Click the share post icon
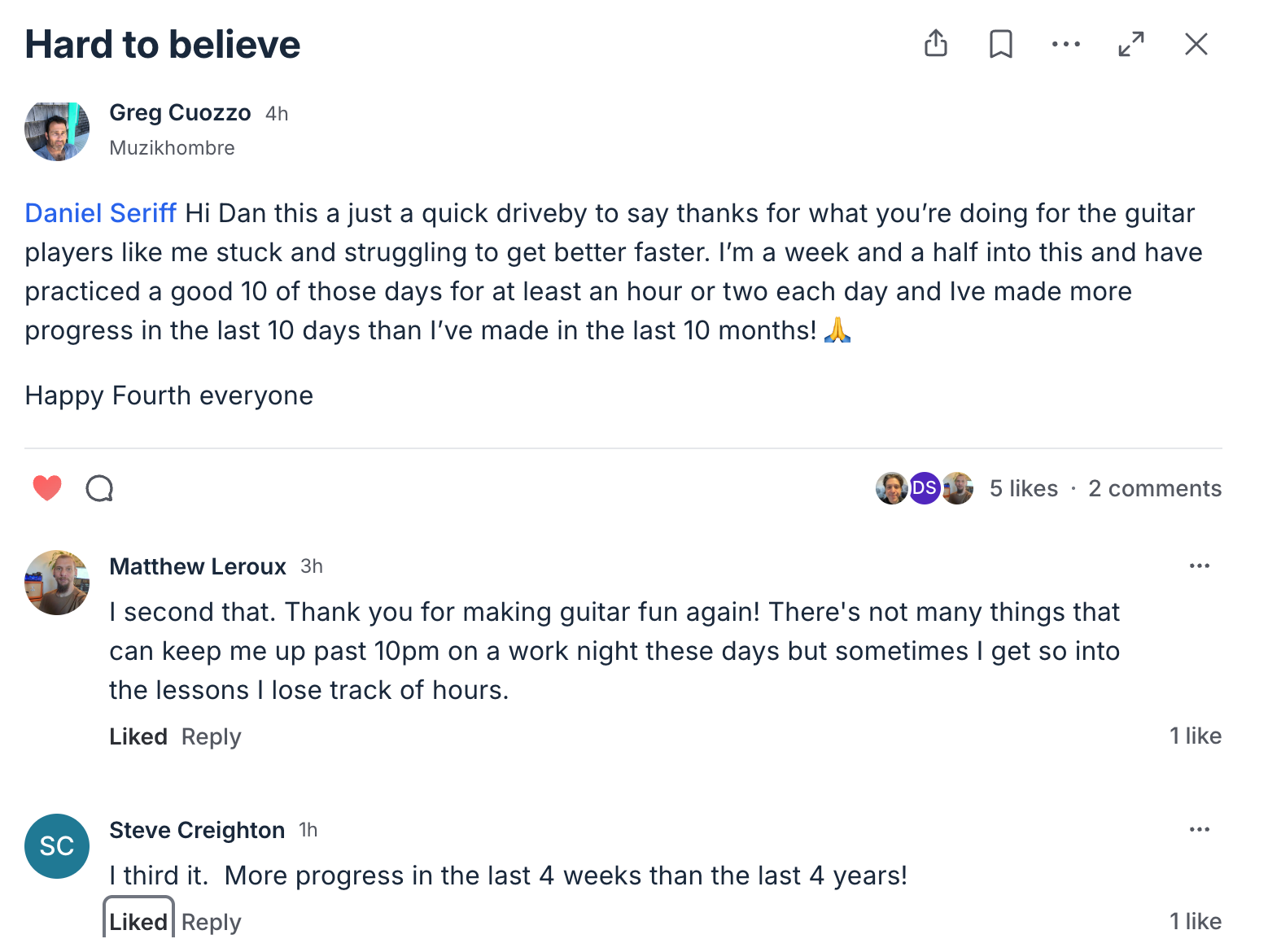 (936, 44)
